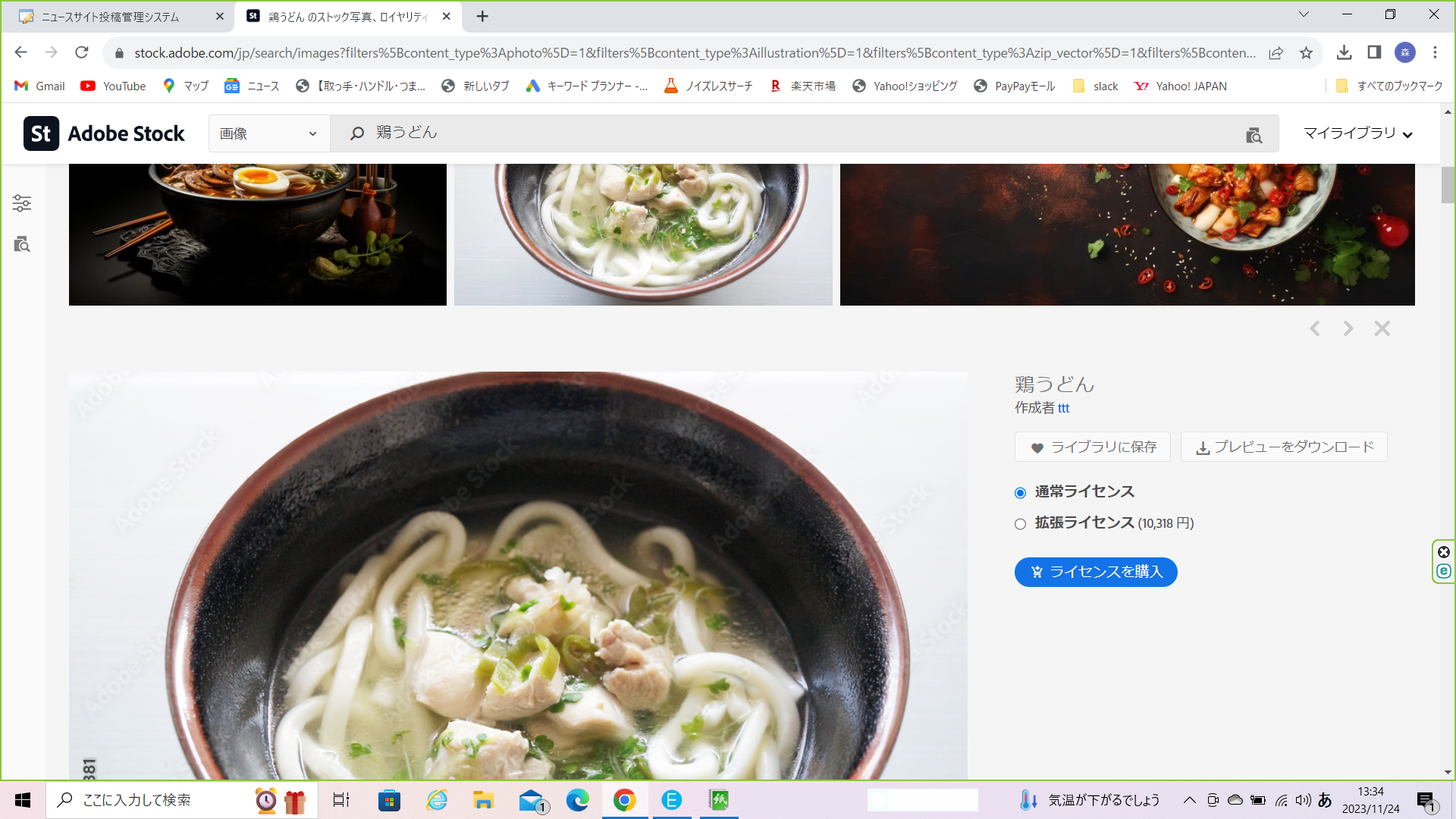The height and width of the screenshot is (819, 1456).
Task: Select the 通常ライセンス radio option
Action: (x=1020, y=493)
